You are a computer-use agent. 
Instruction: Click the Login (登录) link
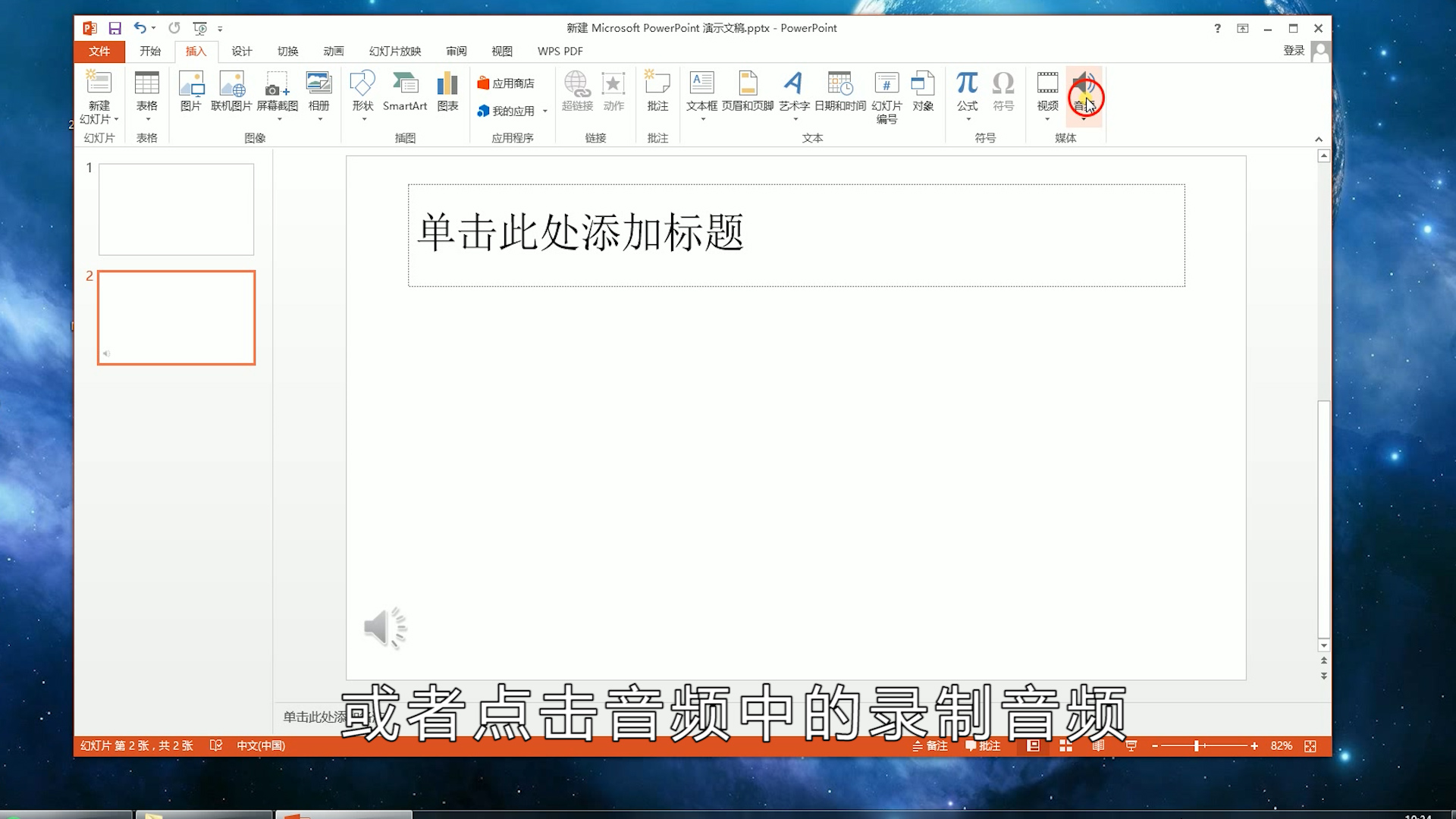click(1294, 51)
